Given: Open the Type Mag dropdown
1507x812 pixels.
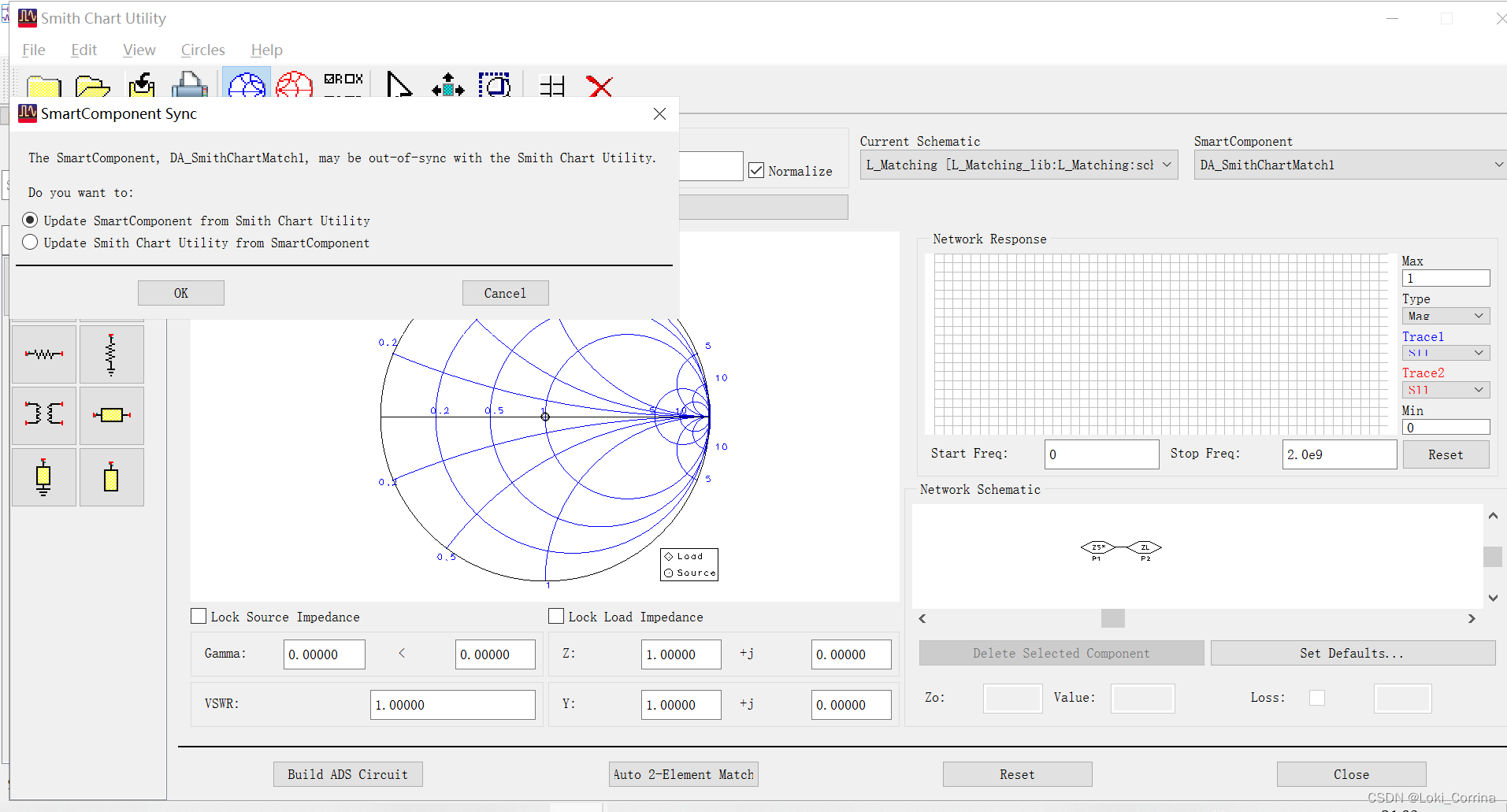Looking at the screenshot, I should (x=1446, y=315).
